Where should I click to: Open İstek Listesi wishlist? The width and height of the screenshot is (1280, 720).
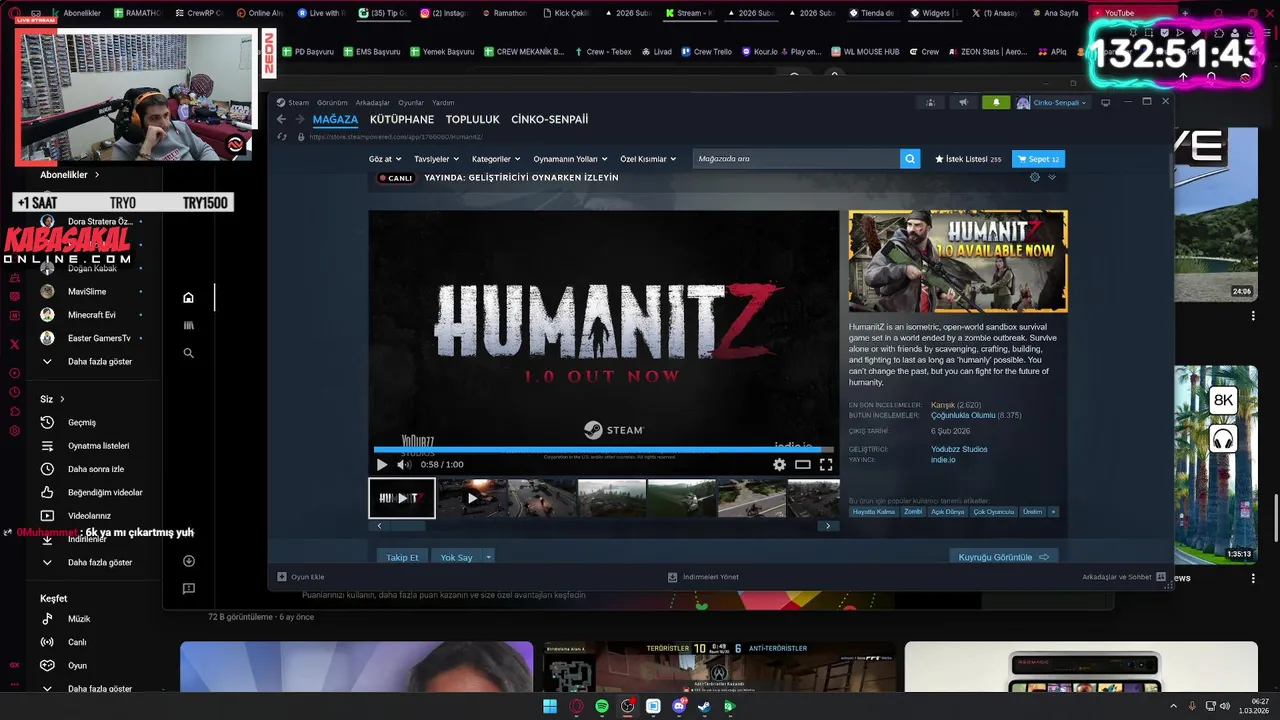pyautogui.click(x=968, y=159)
